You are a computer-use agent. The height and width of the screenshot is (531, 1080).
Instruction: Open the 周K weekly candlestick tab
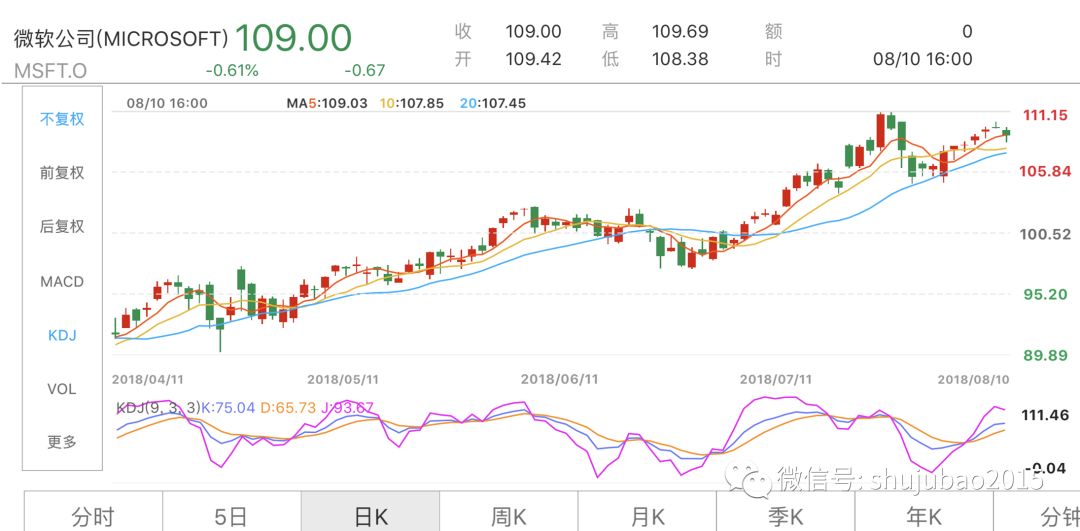[508, 515]
